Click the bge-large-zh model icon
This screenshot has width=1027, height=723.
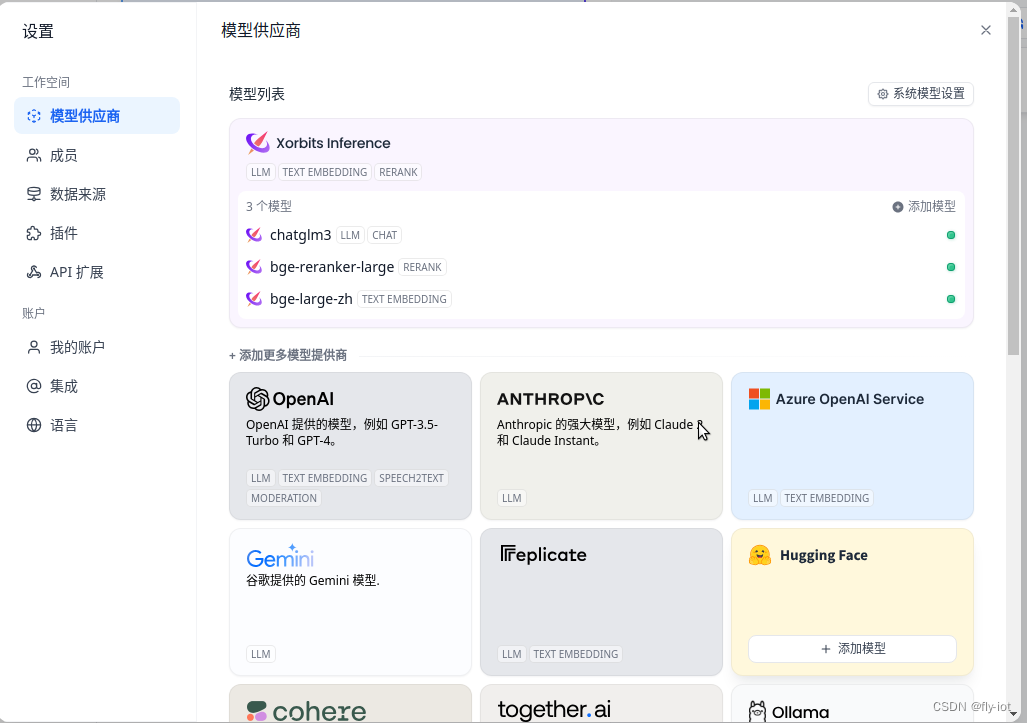[x=254, y=299]
